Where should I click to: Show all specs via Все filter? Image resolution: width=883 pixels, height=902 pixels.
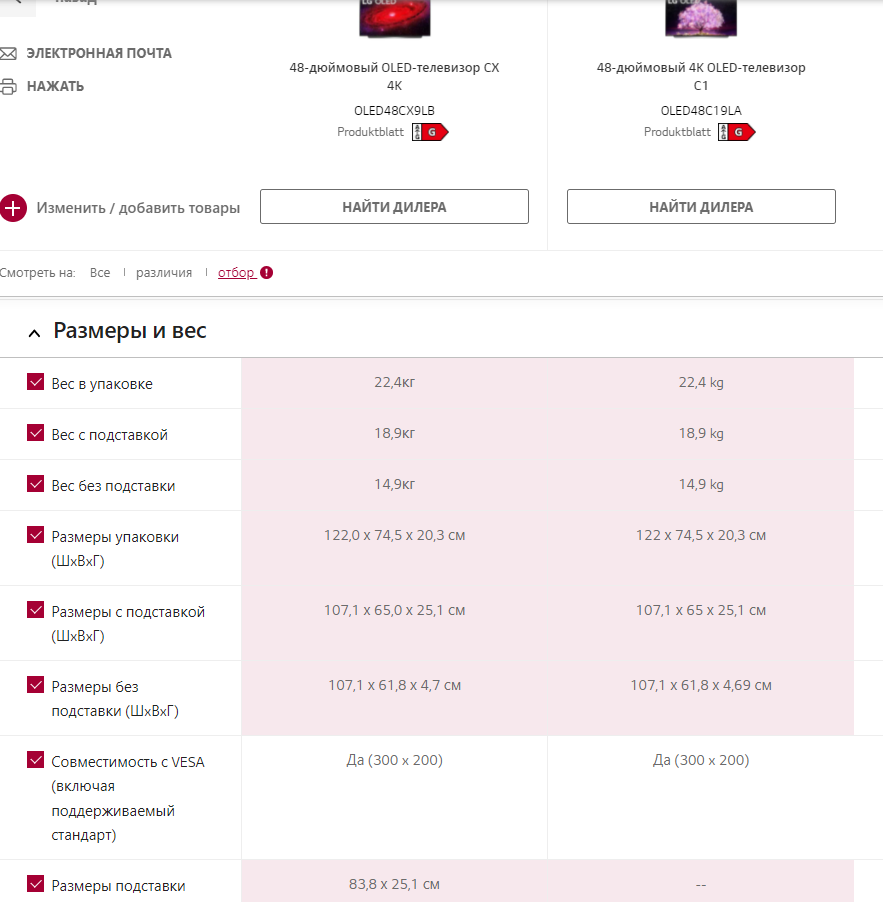click(100, 272)
